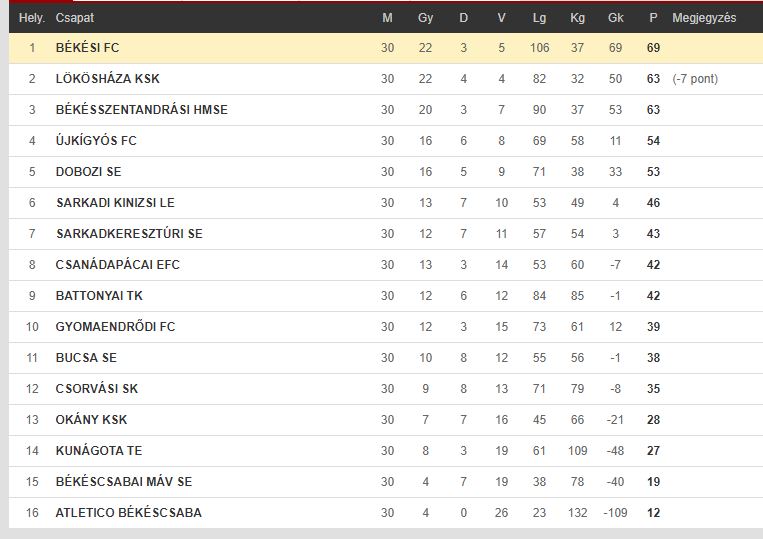Click the Hely. position column header

coord(32,18)
